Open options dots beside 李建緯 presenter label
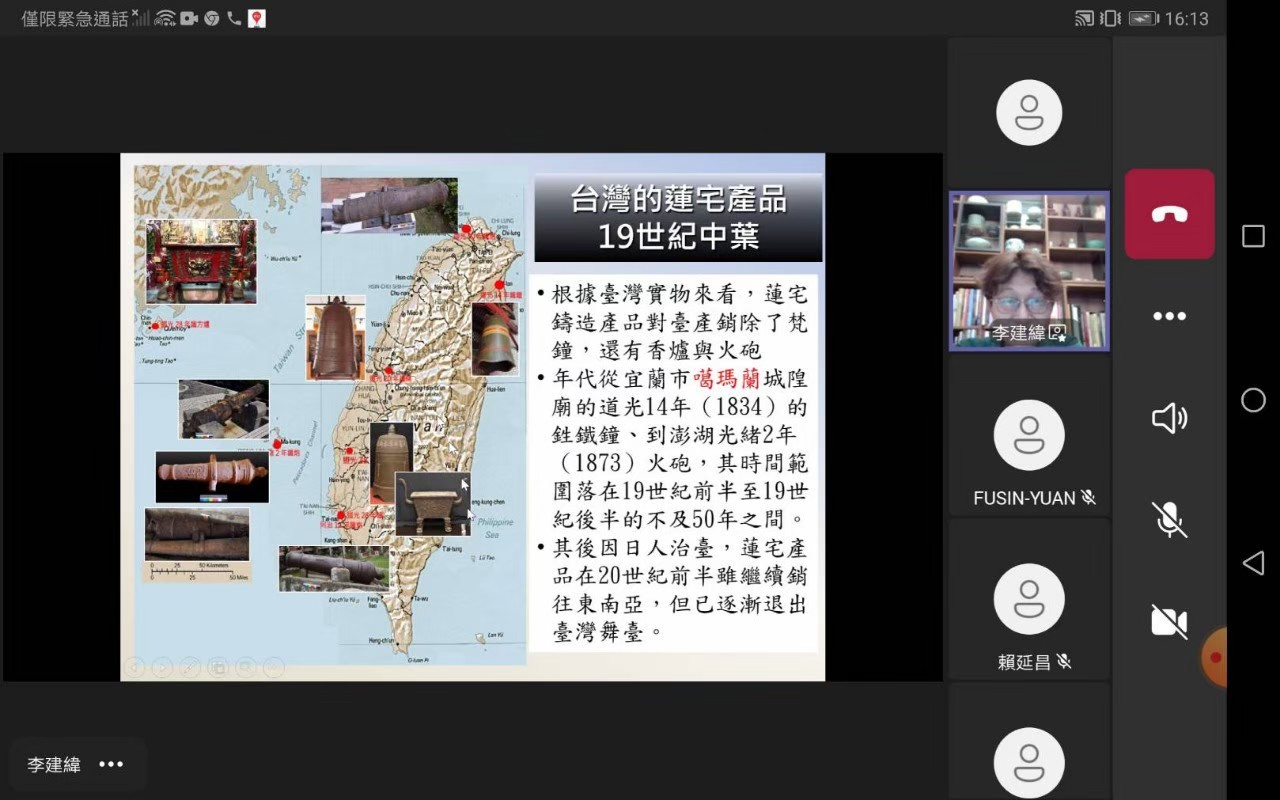This screenshot has height=800, width=1280. [111, 765]
